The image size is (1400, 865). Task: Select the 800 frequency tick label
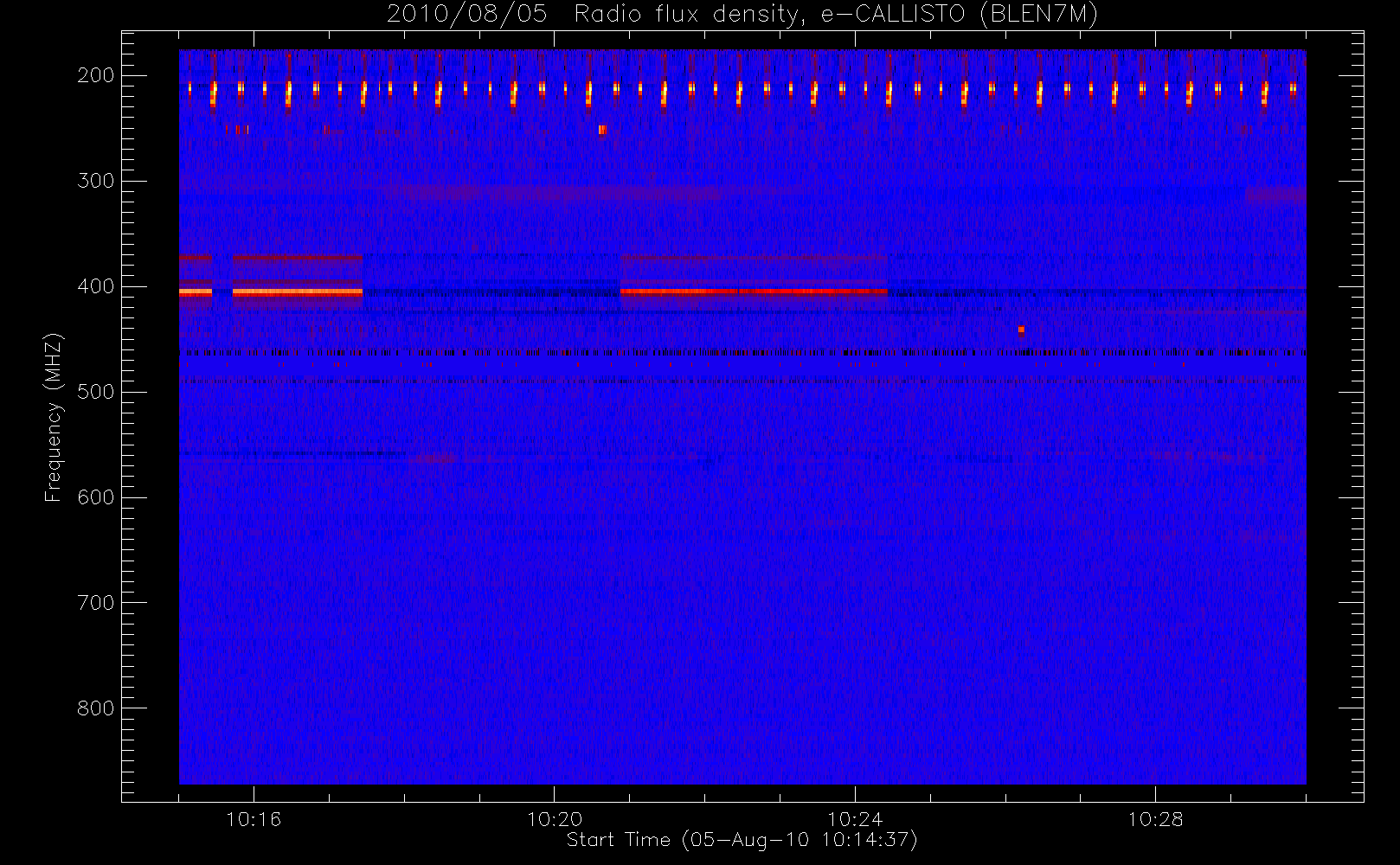click(96, 708)
